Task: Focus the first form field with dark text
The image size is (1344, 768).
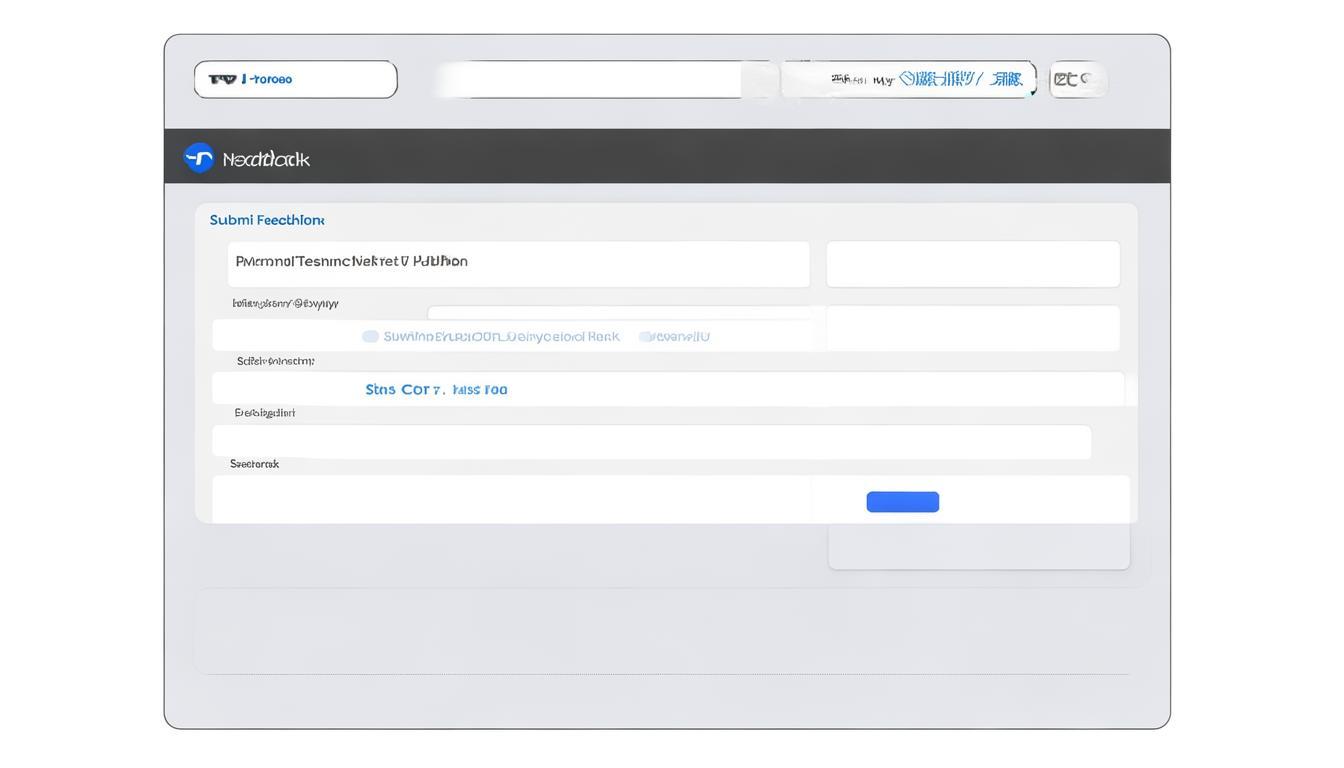Action: (x=518, y=264)
